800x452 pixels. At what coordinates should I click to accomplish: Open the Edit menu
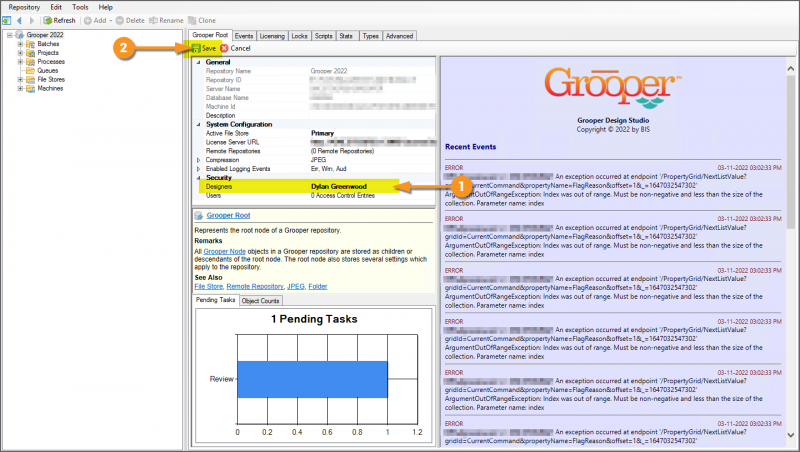(56, 7)
